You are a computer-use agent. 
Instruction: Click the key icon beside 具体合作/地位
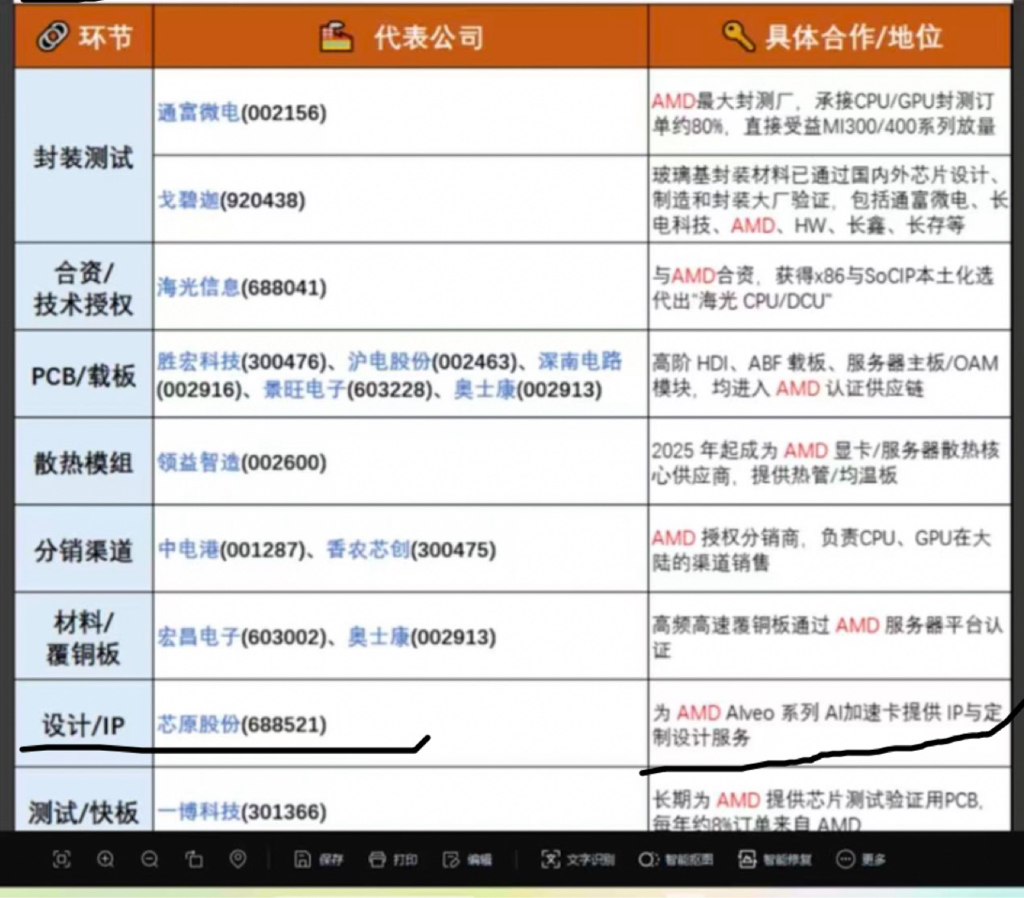739,36
